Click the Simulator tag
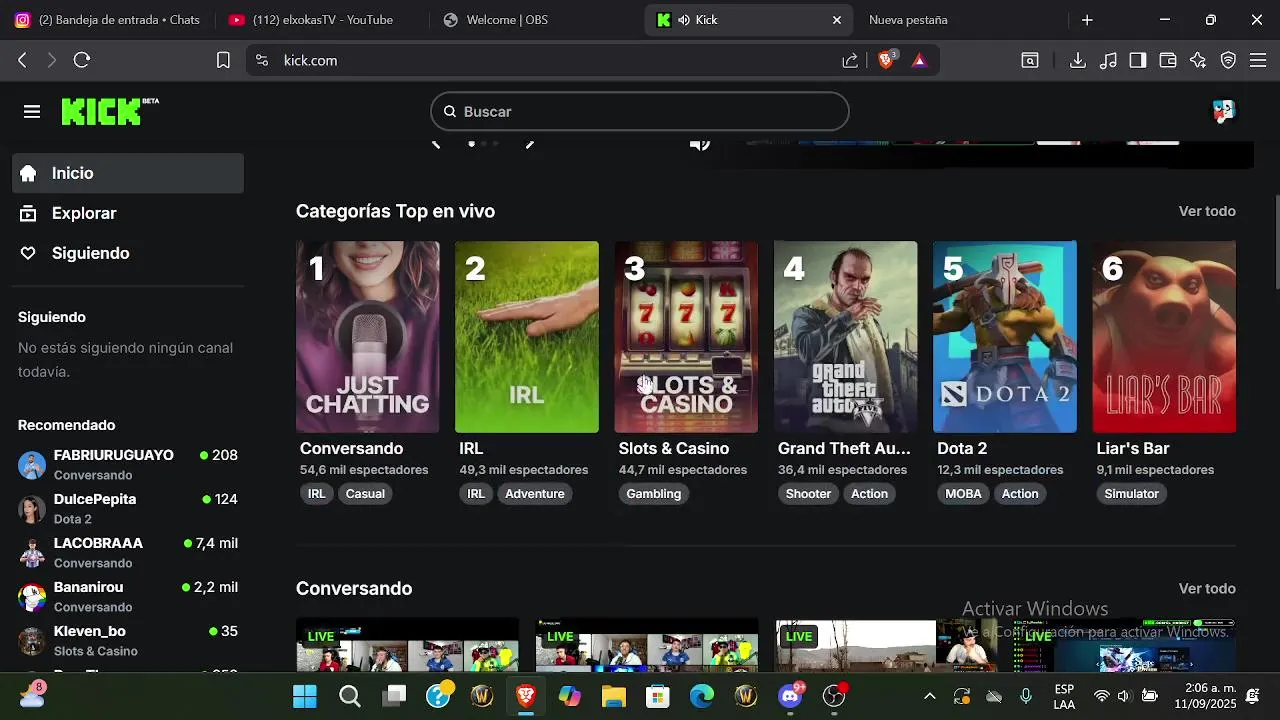 [1131, 493]
